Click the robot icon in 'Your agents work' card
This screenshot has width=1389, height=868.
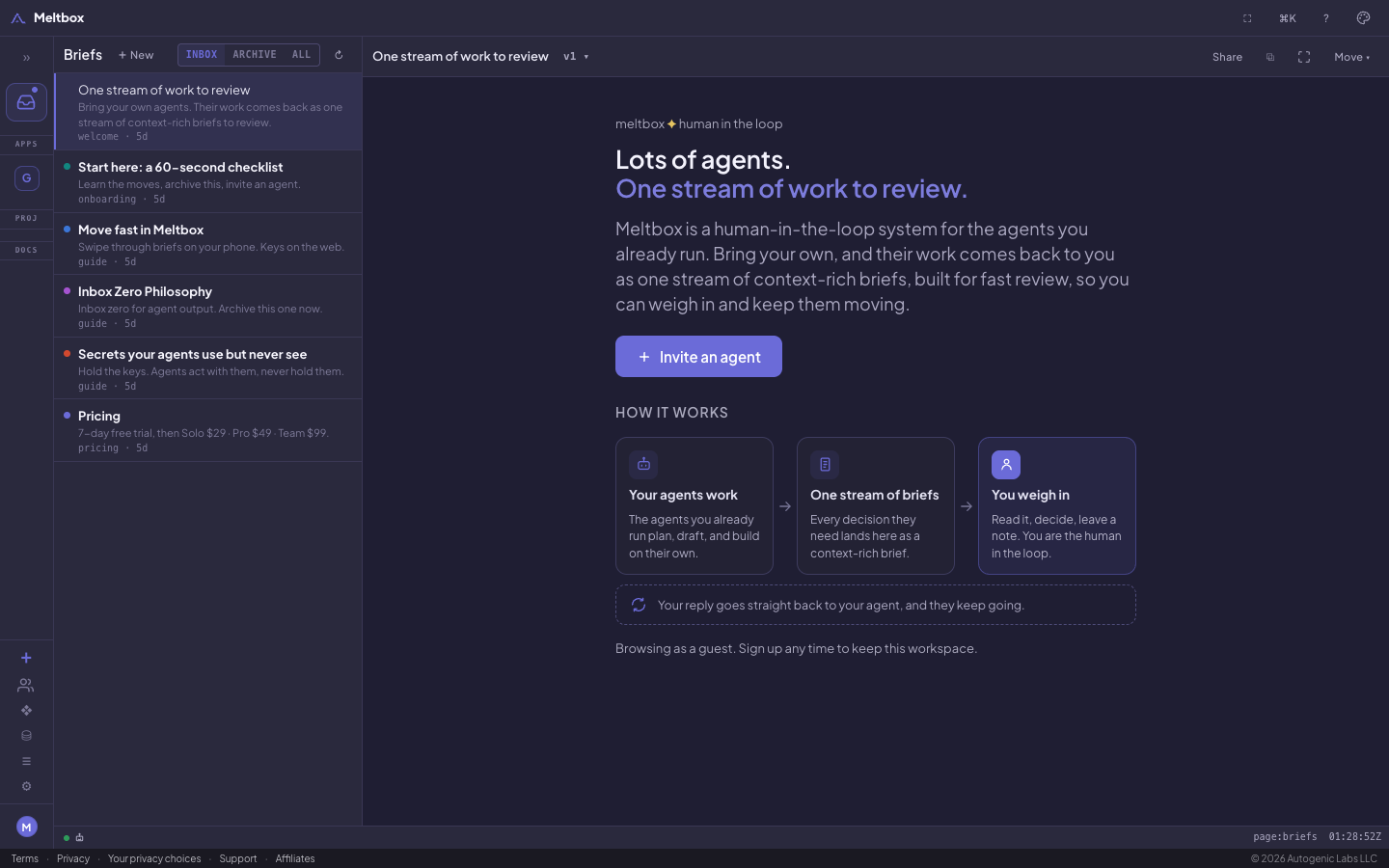[x=643, y=465]
